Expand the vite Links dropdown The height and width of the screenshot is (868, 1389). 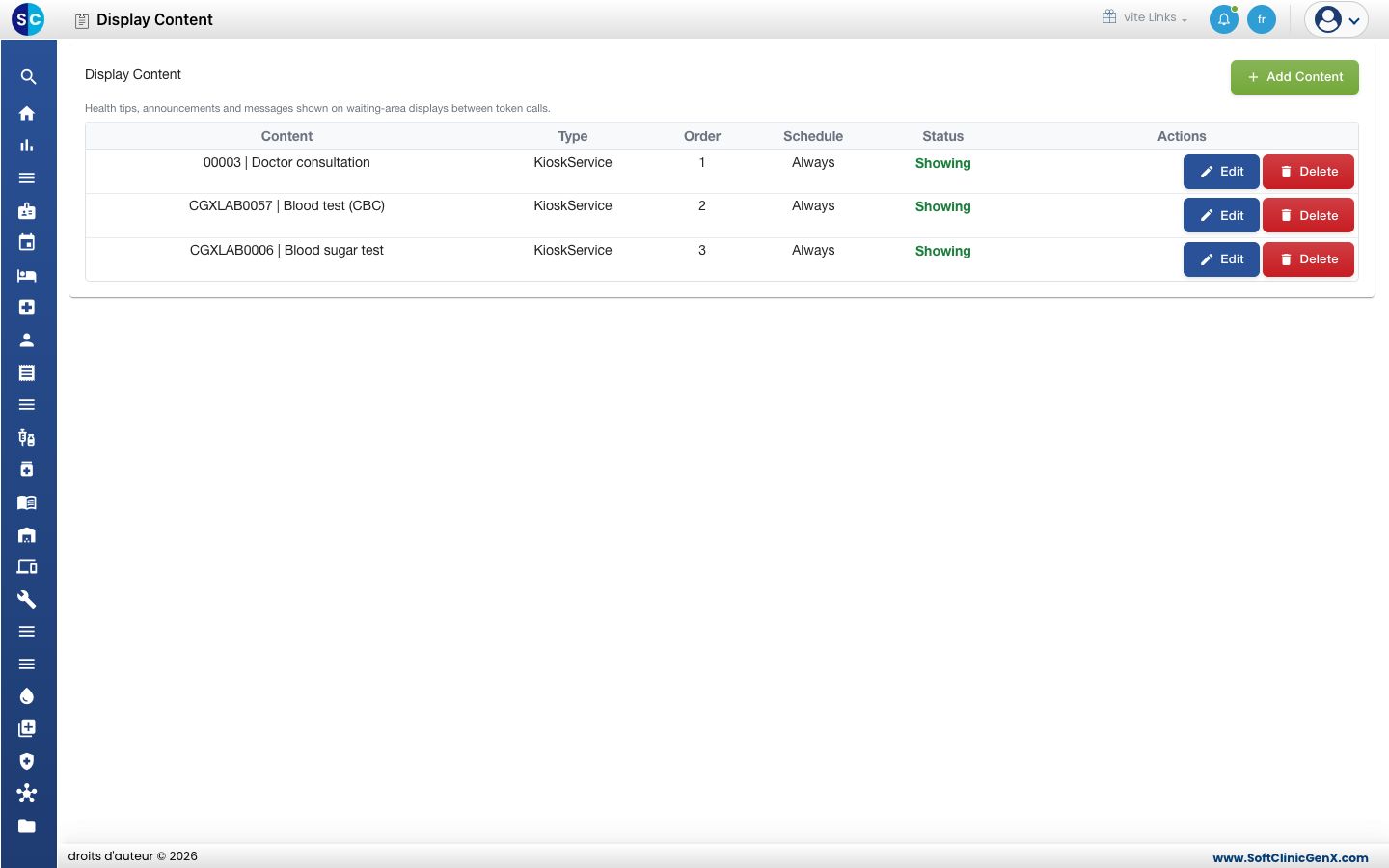(1145, 17)
